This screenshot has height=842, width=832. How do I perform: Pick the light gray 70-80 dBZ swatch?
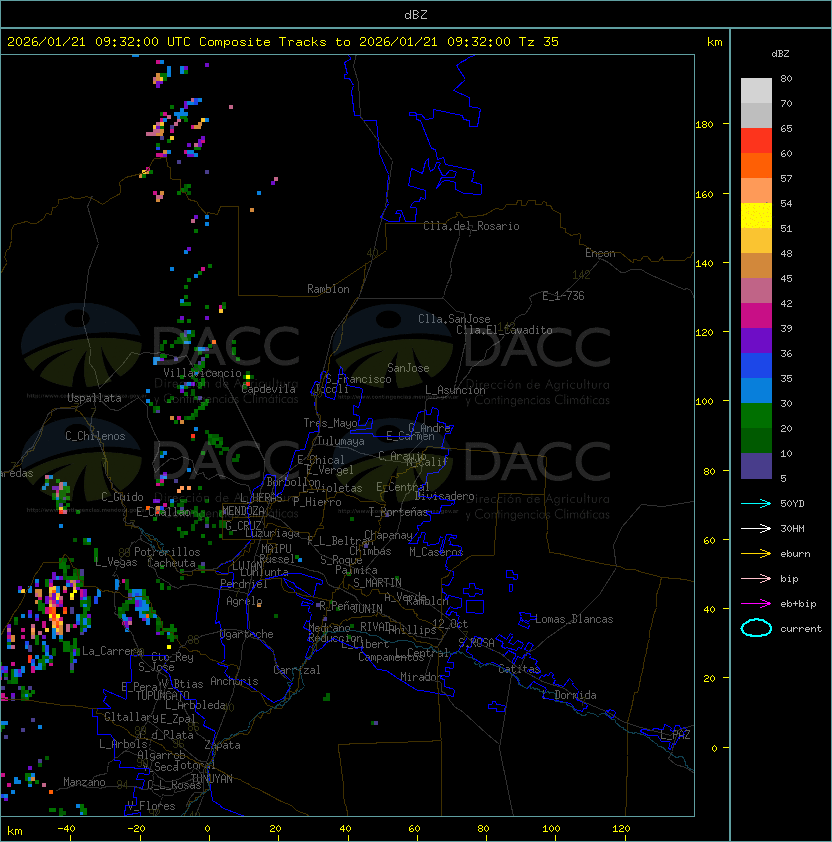tap(756, 90)
